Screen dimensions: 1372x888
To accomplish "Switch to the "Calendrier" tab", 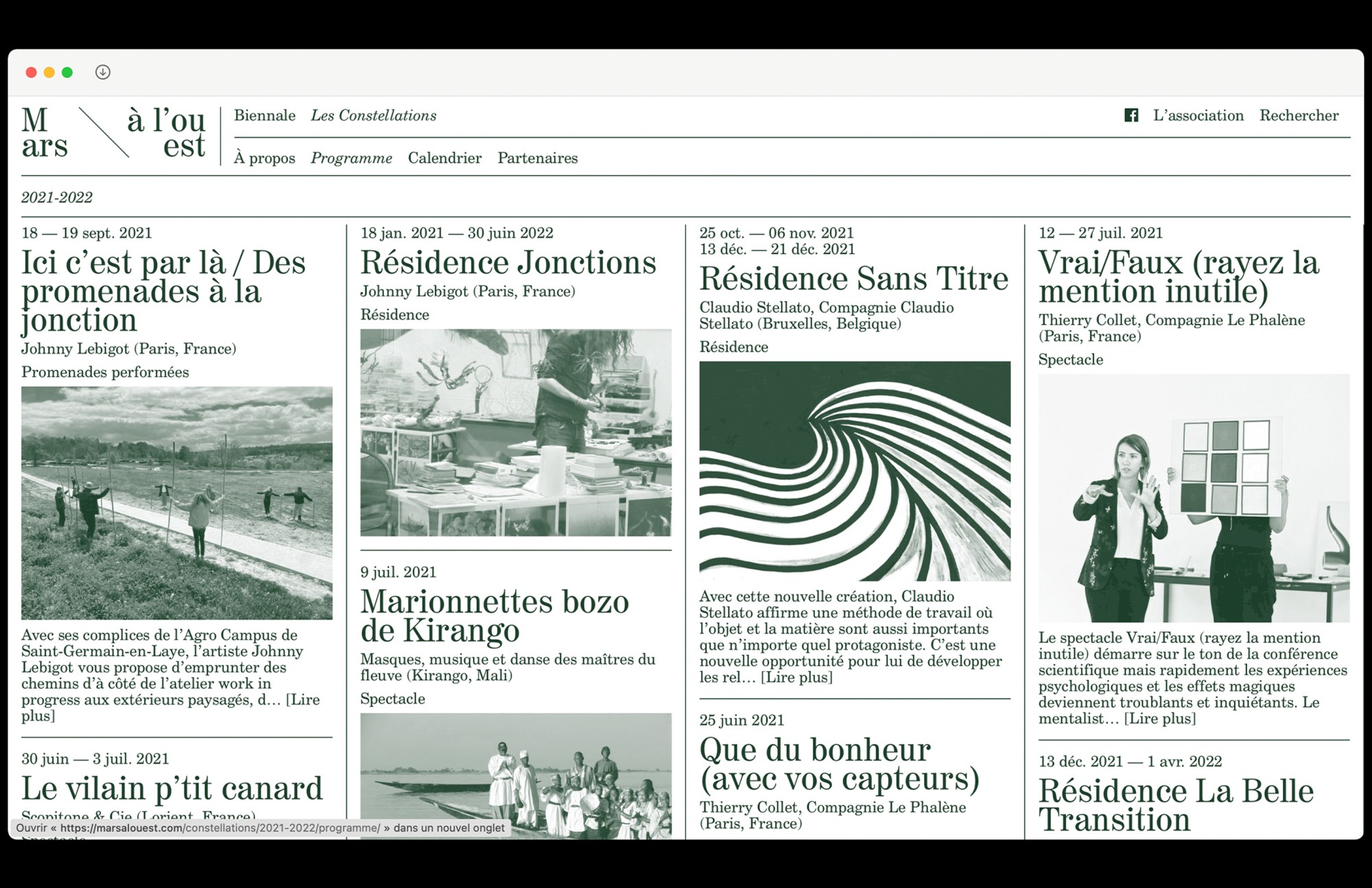I will click(445, 159).
